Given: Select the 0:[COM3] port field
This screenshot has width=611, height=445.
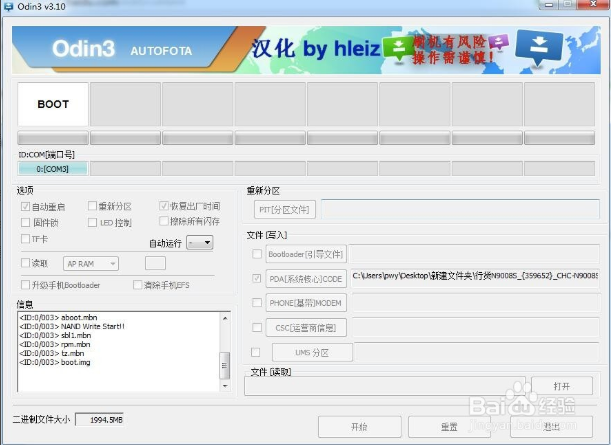Looking at the screenshot, I should click(52, 169).
